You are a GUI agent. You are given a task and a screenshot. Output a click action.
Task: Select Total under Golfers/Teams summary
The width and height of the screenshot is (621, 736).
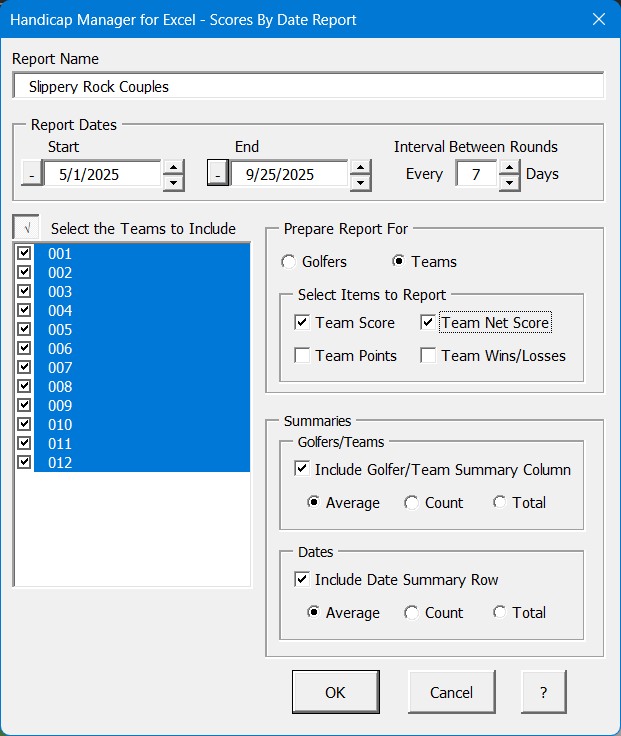coord(499,502)
